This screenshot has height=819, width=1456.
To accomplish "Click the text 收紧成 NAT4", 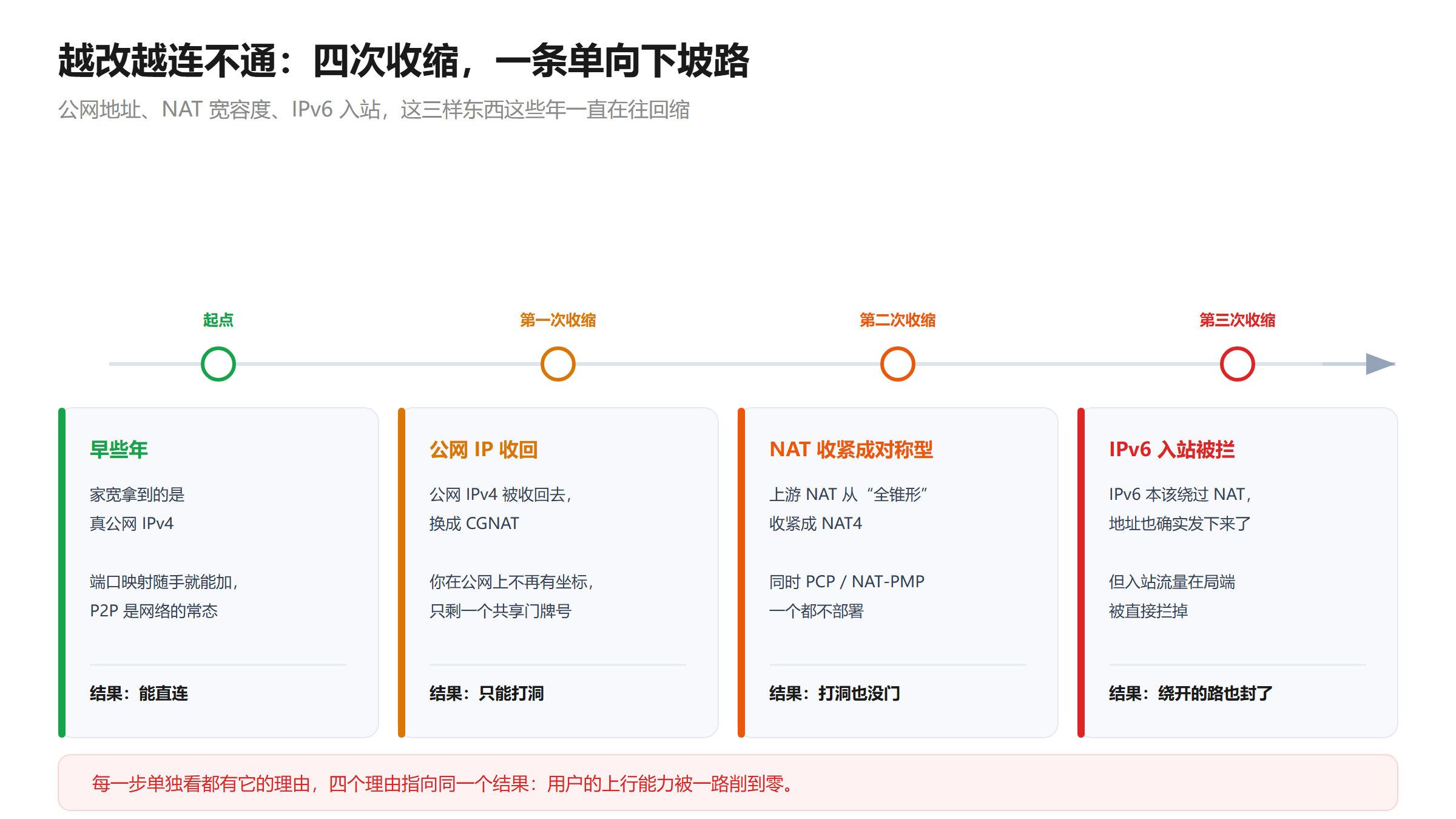I will (816, 524).
